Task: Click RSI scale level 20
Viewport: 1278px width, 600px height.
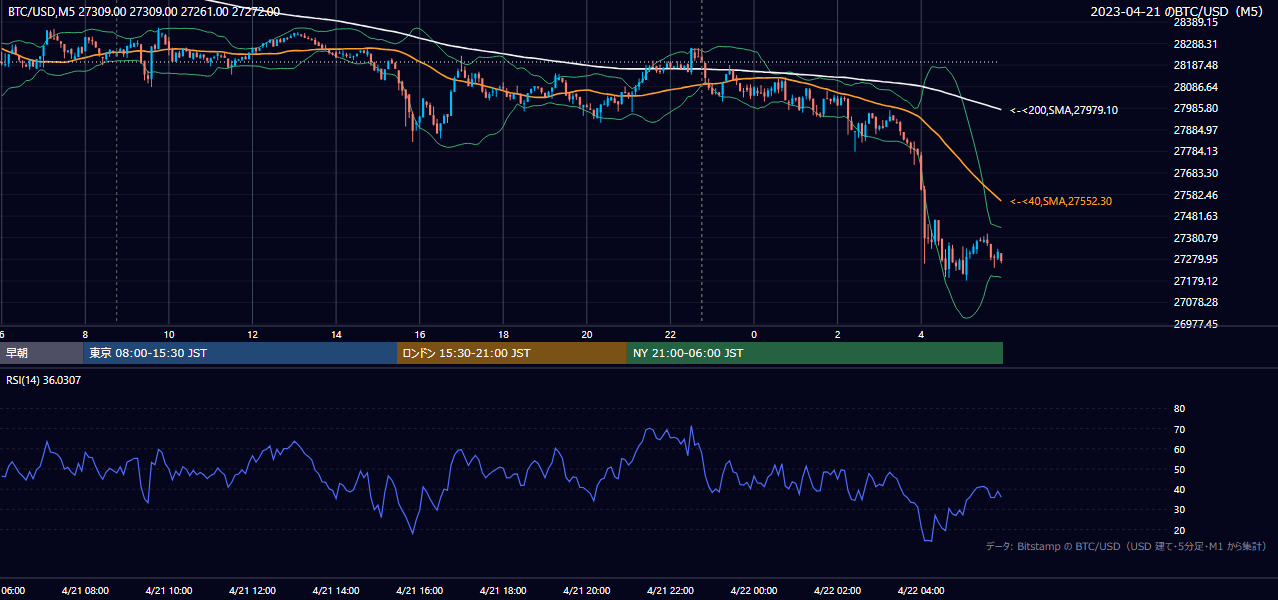Action: tap(1179, 530)
